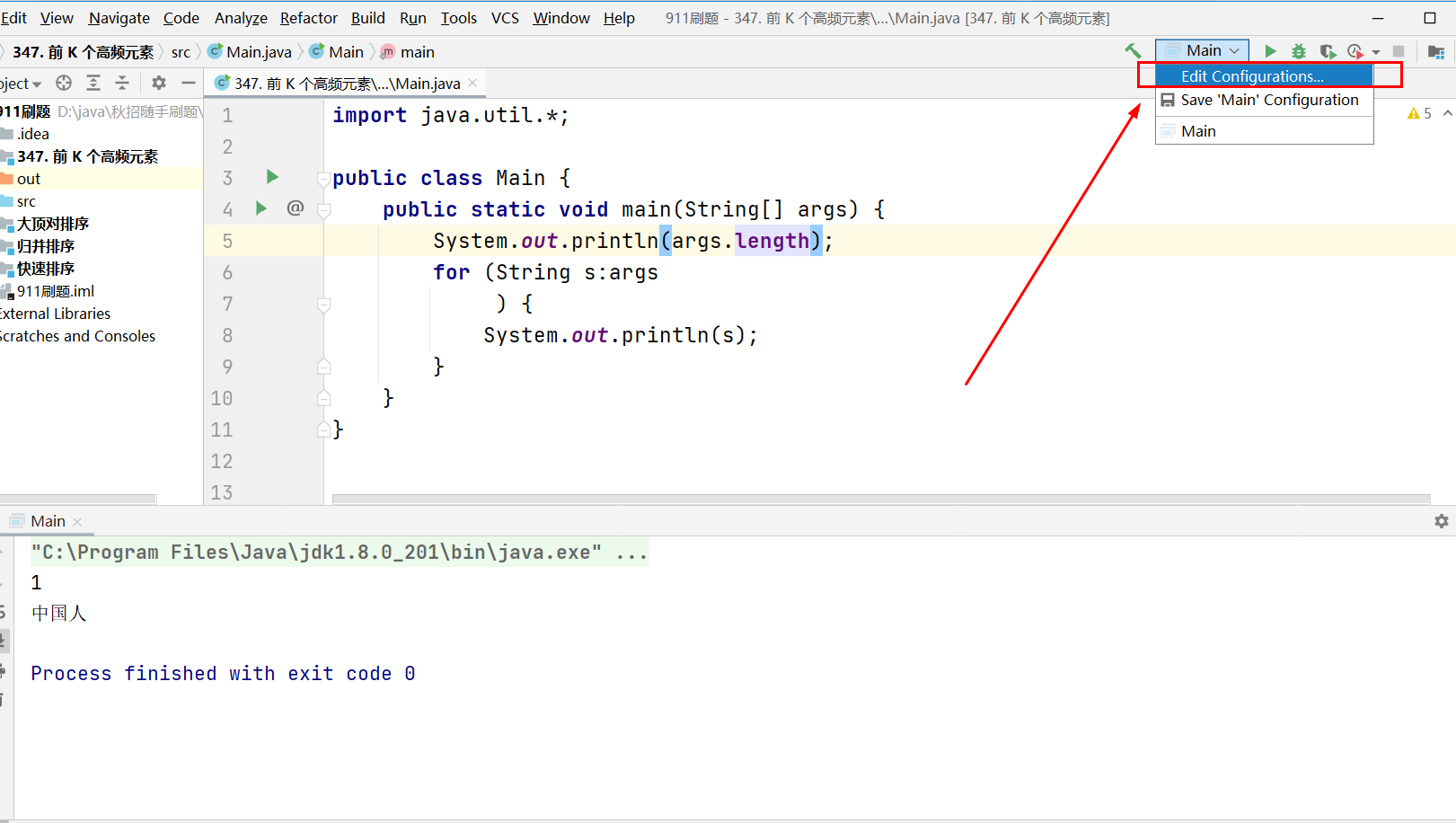
Task: Click the fold end marker on line 11
Action: point(324,429)
